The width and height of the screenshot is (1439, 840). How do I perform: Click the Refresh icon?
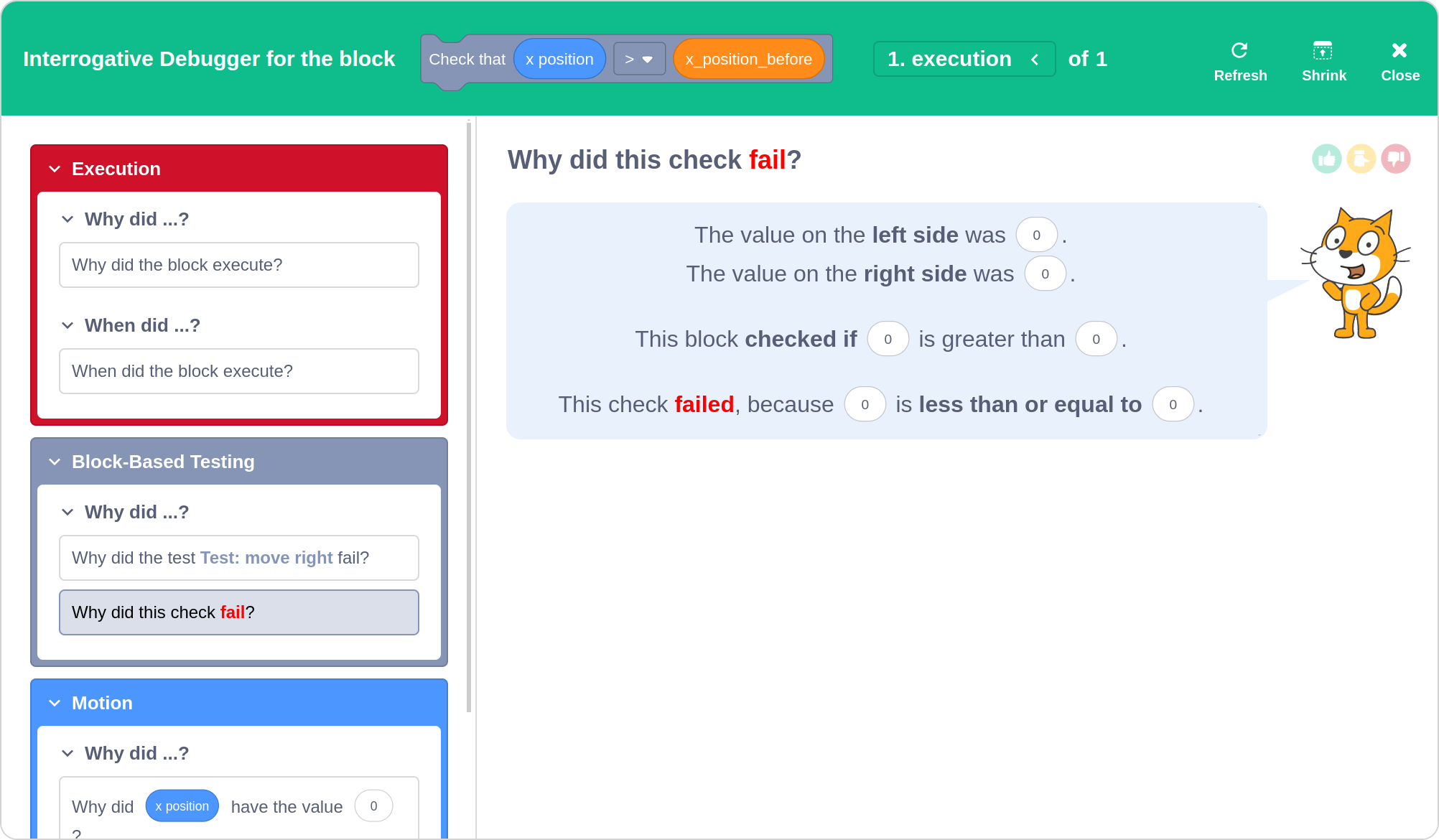tap(1239, 51)
